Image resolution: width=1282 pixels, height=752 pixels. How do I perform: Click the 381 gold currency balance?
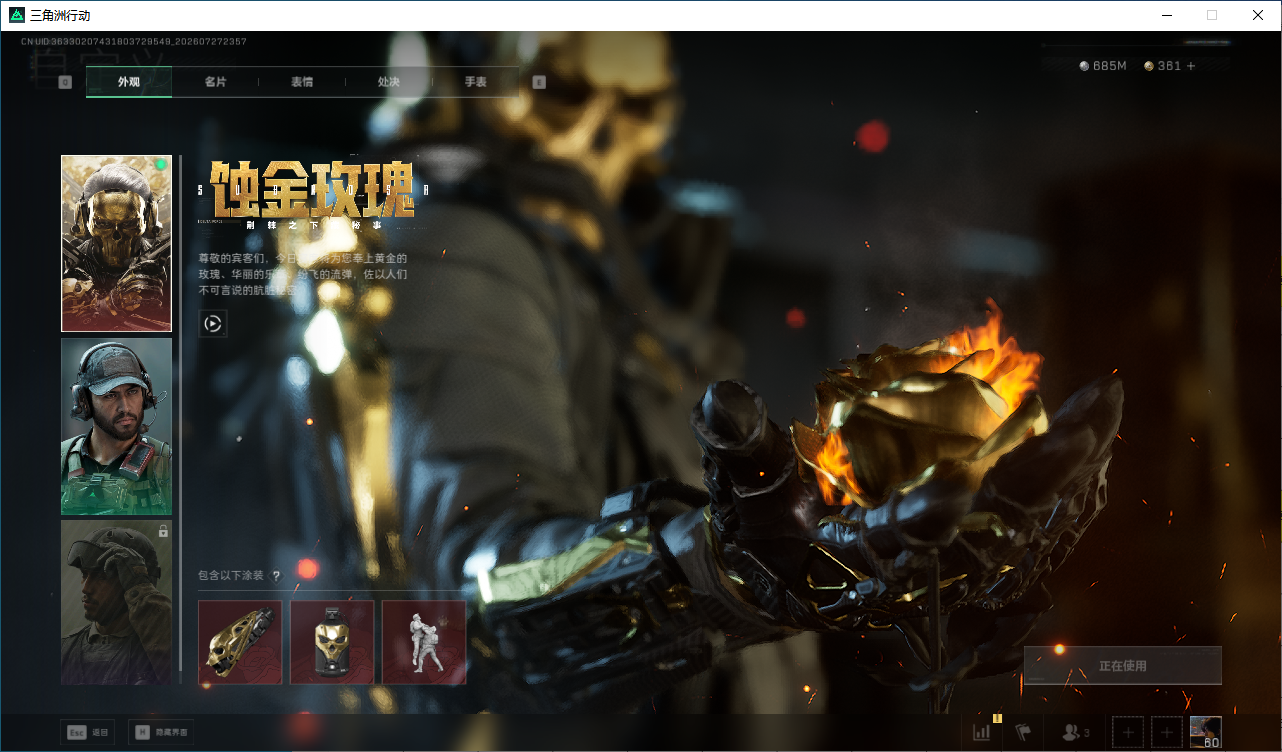(1163, 66)
